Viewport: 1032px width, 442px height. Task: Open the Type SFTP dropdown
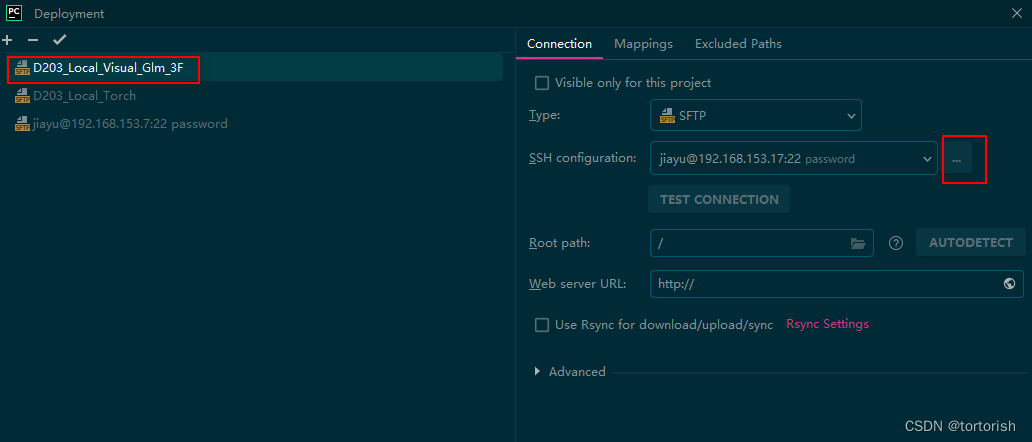coord(755,116)
